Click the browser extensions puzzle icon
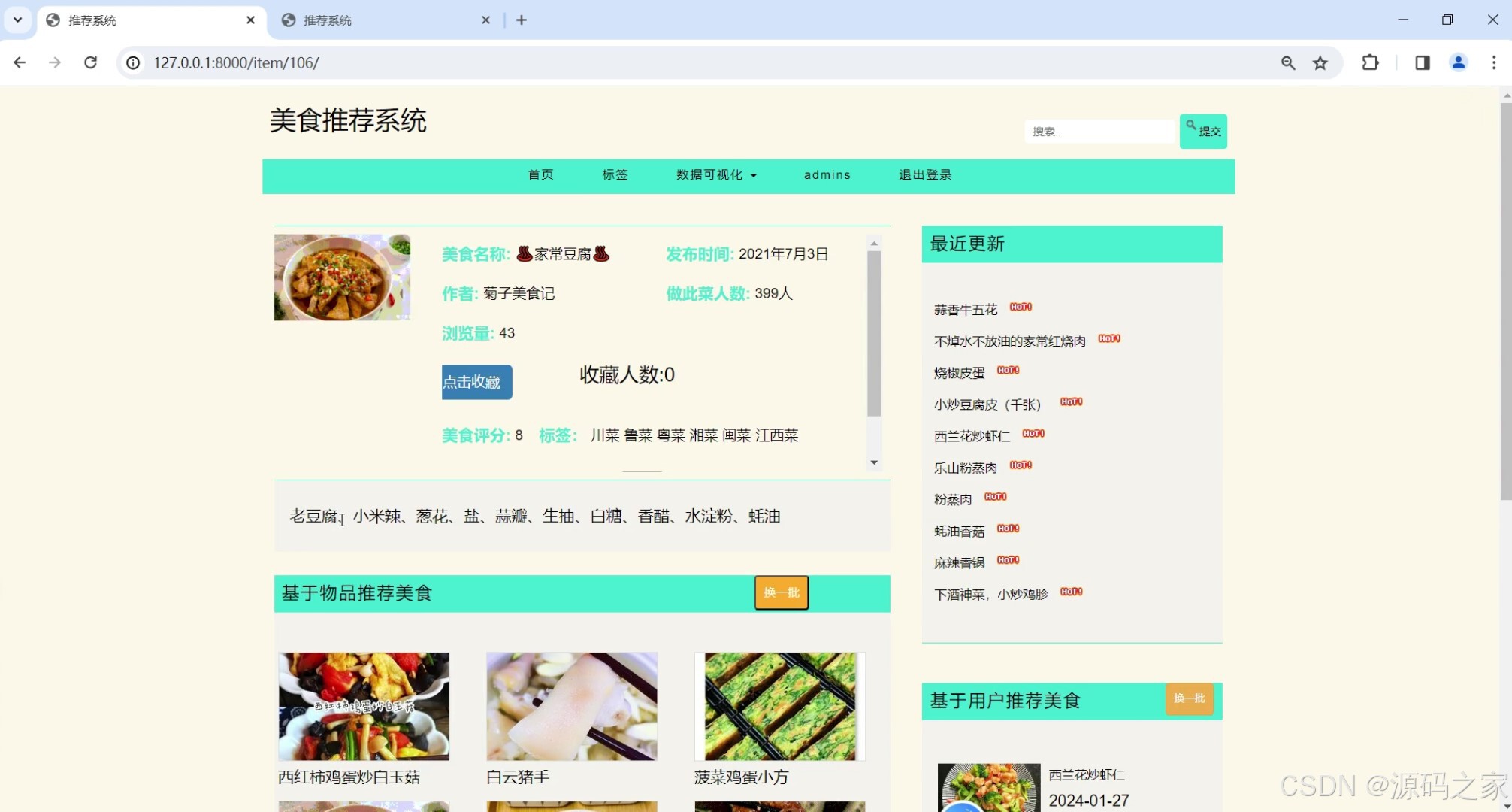This screenshot has width=1512, height=812. (1370, 62)
